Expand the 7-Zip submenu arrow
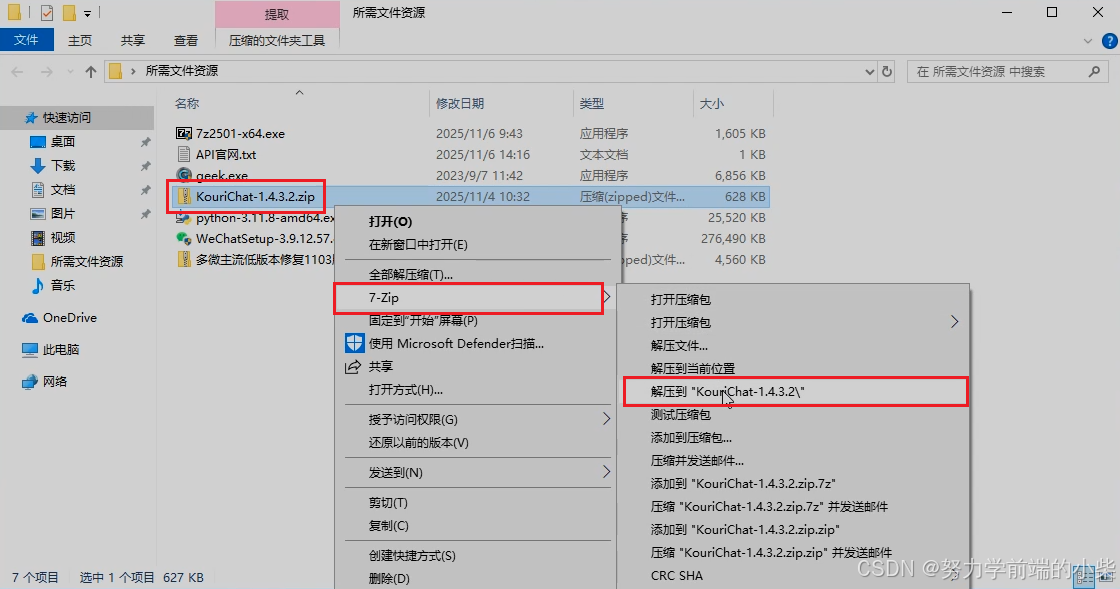This screenshot has width=1120, height=589. coord(607,297)
